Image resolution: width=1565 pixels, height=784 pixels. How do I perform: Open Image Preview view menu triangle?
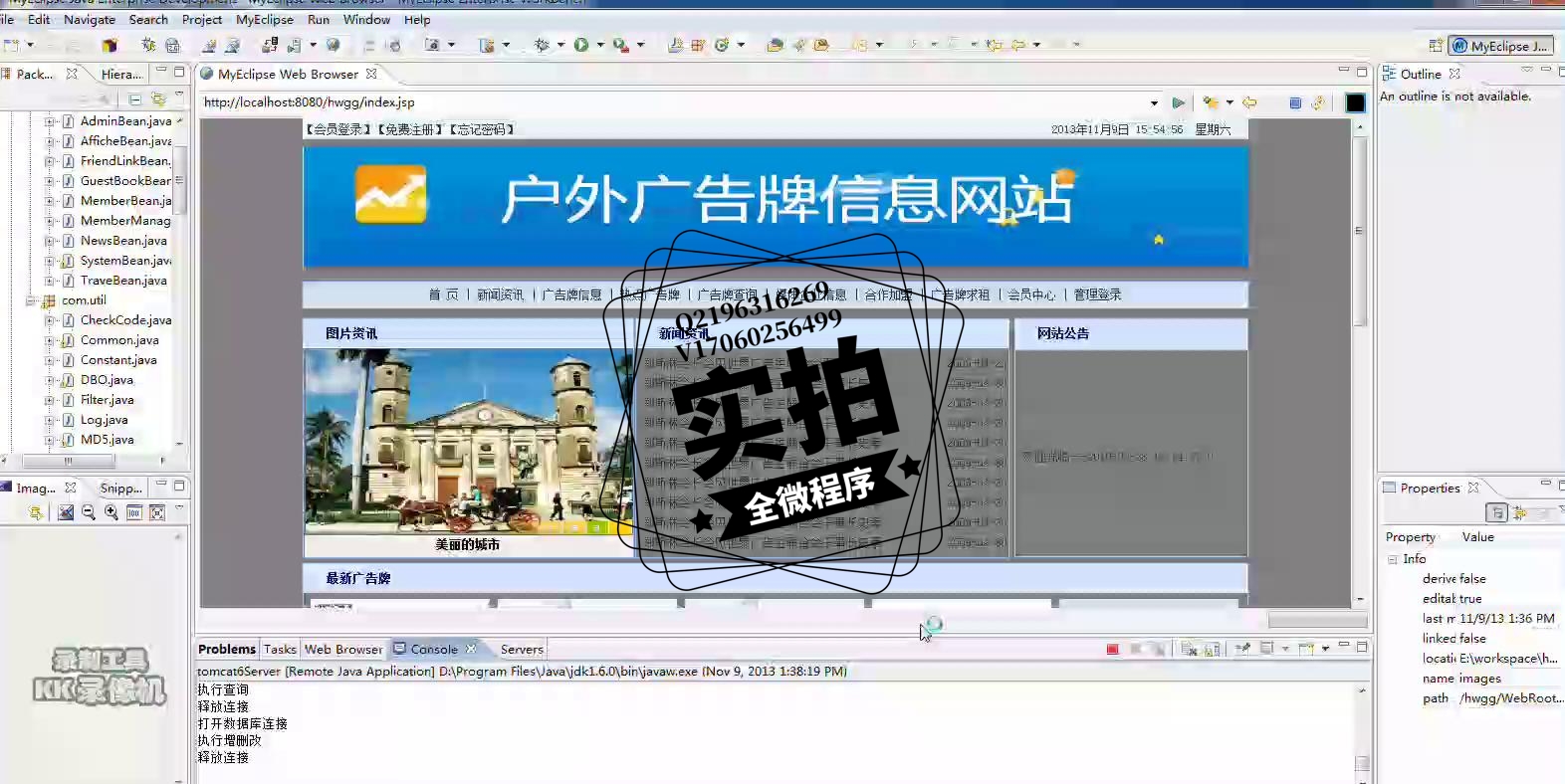179,509
